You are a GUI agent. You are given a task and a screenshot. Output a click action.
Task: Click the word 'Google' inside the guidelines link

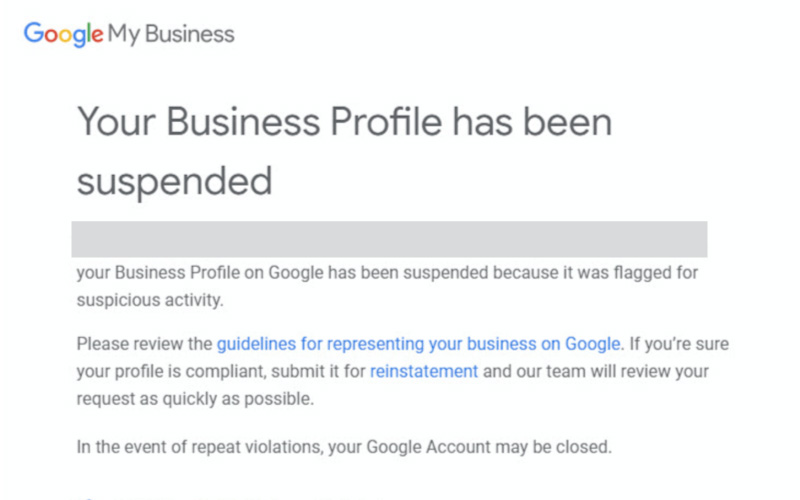point(592,344)
